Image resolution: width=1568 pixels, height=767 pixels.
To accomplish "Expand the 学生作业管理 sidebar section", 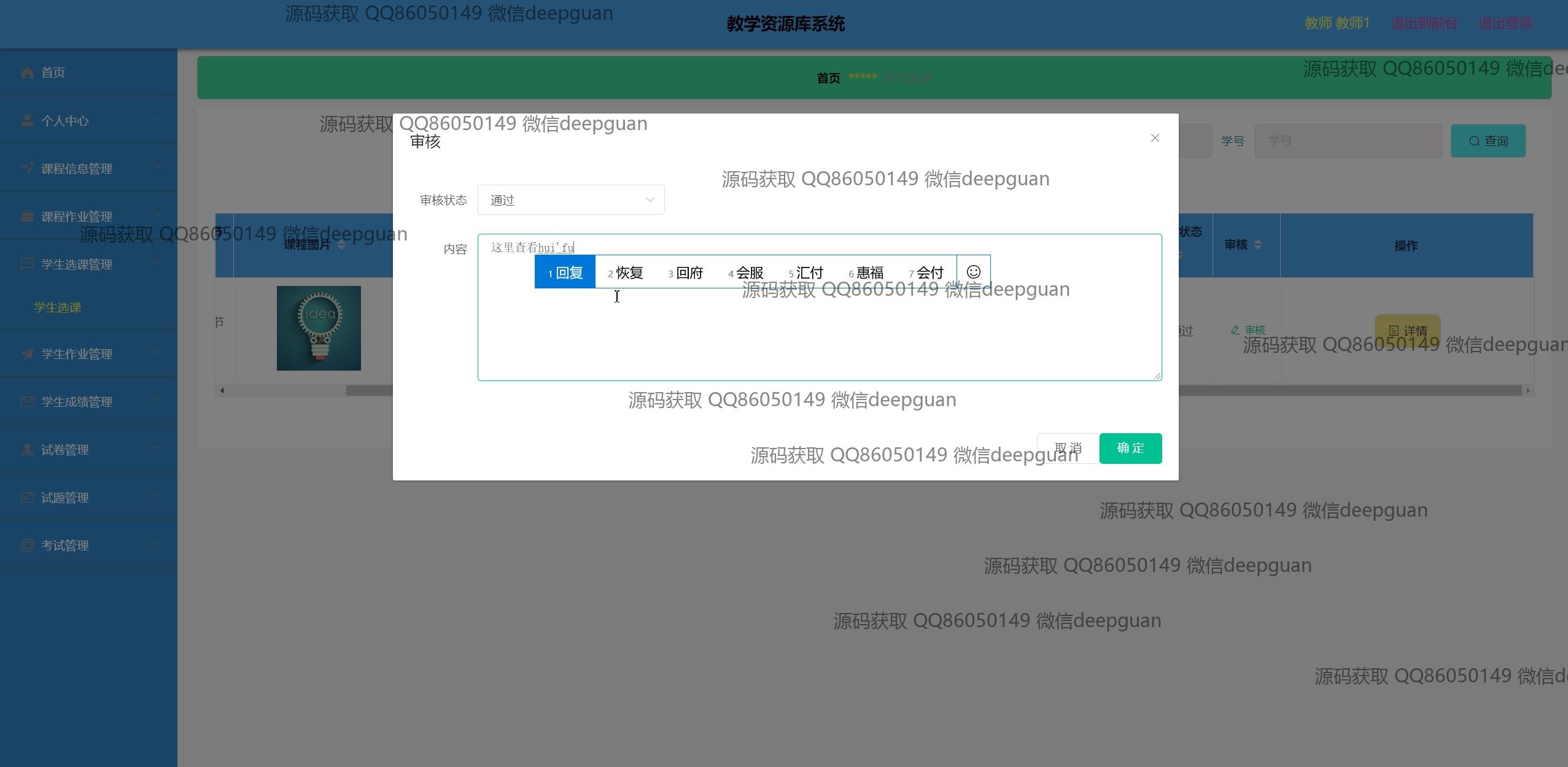I will tap(88, 353).
